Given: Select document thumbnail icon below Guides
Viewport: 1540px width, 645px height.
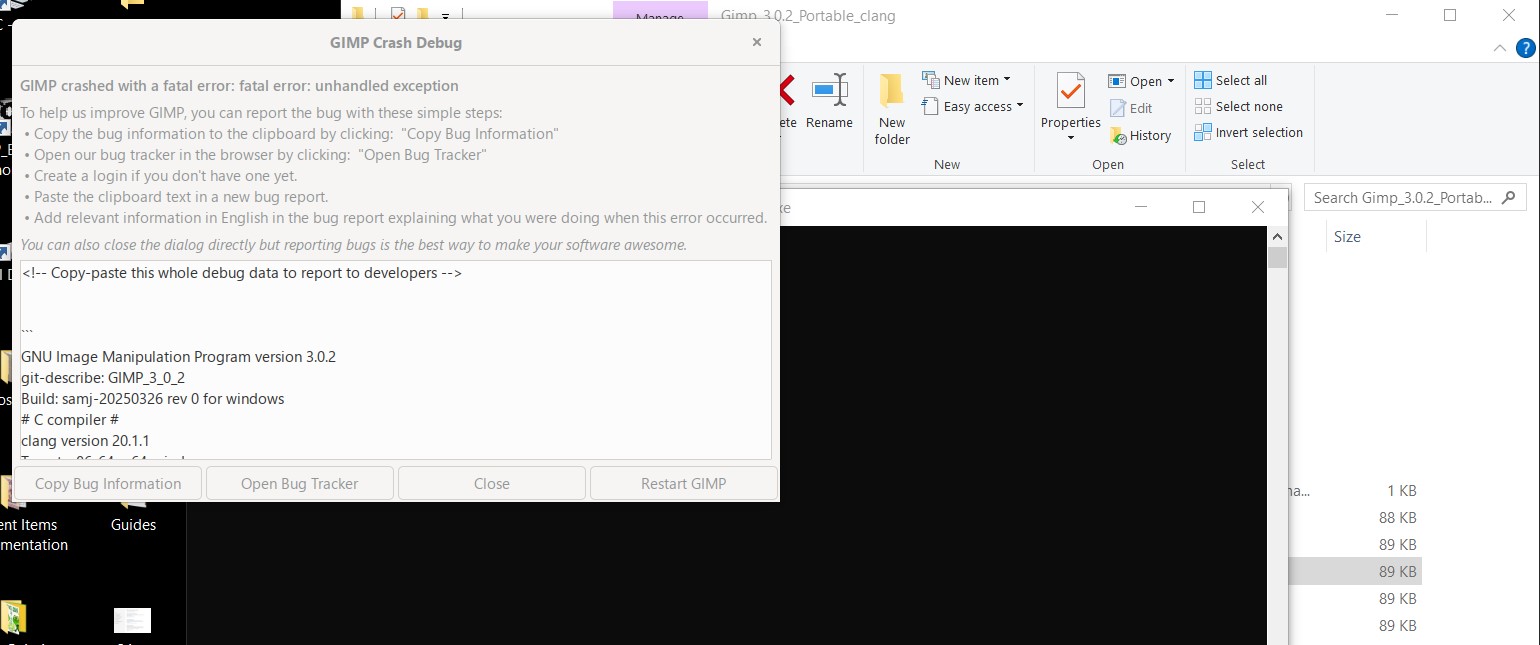Looking at the screenshot, I should tap(132, 622).
